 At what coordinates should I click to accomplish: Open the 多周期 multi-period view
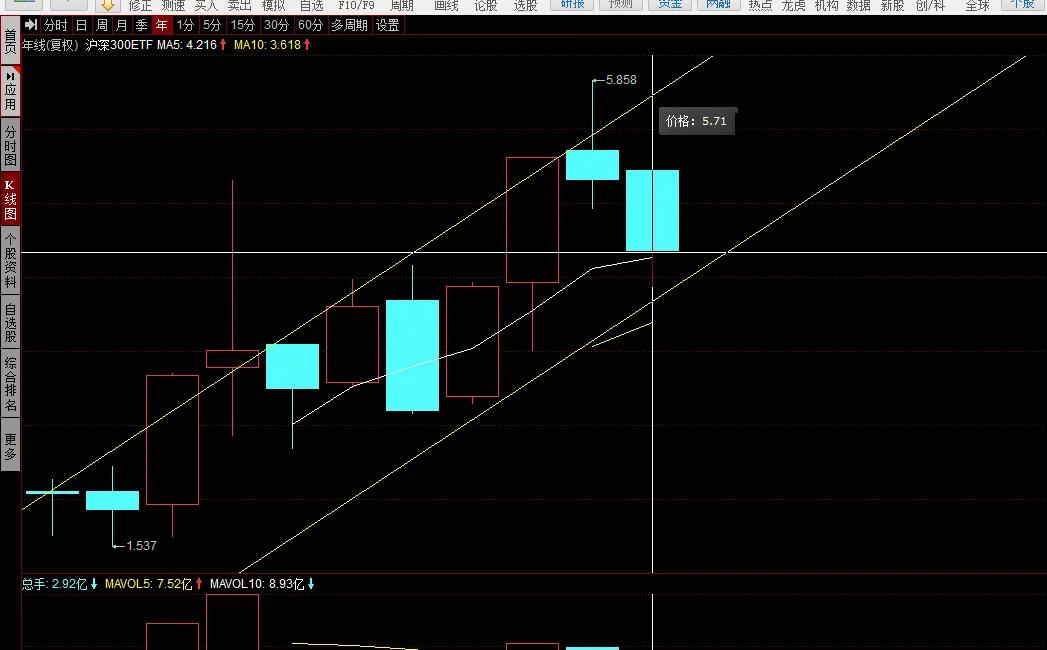click(x=349, y=25)
